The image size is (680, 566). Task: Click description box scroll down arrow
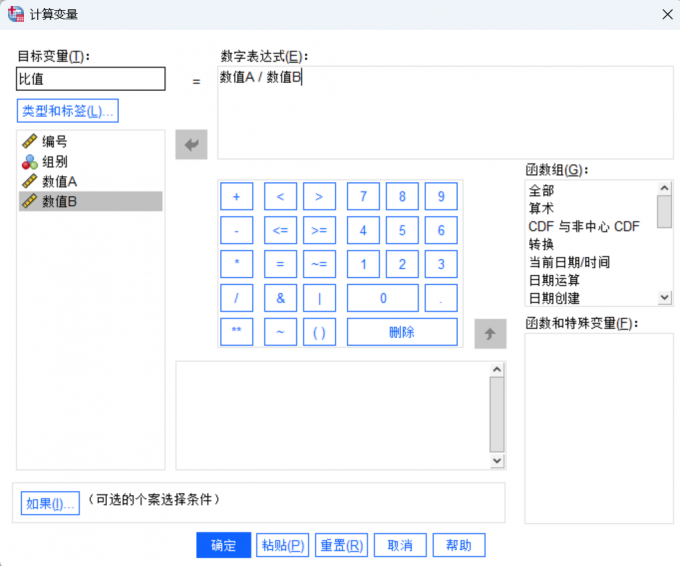(x=497, y=461)
